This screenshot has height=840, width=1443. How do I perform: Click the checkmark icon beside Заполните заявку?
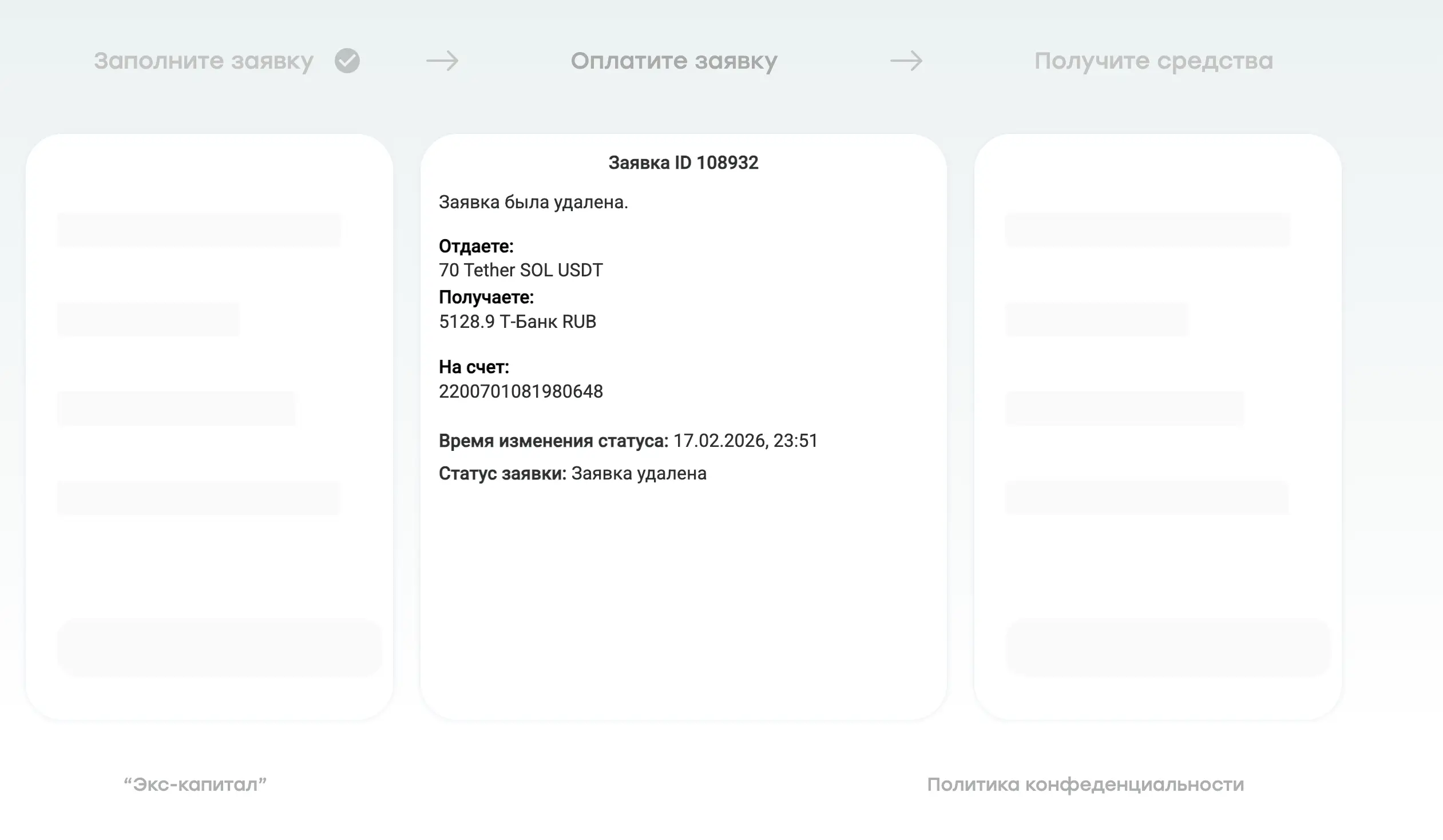[347, 61]
